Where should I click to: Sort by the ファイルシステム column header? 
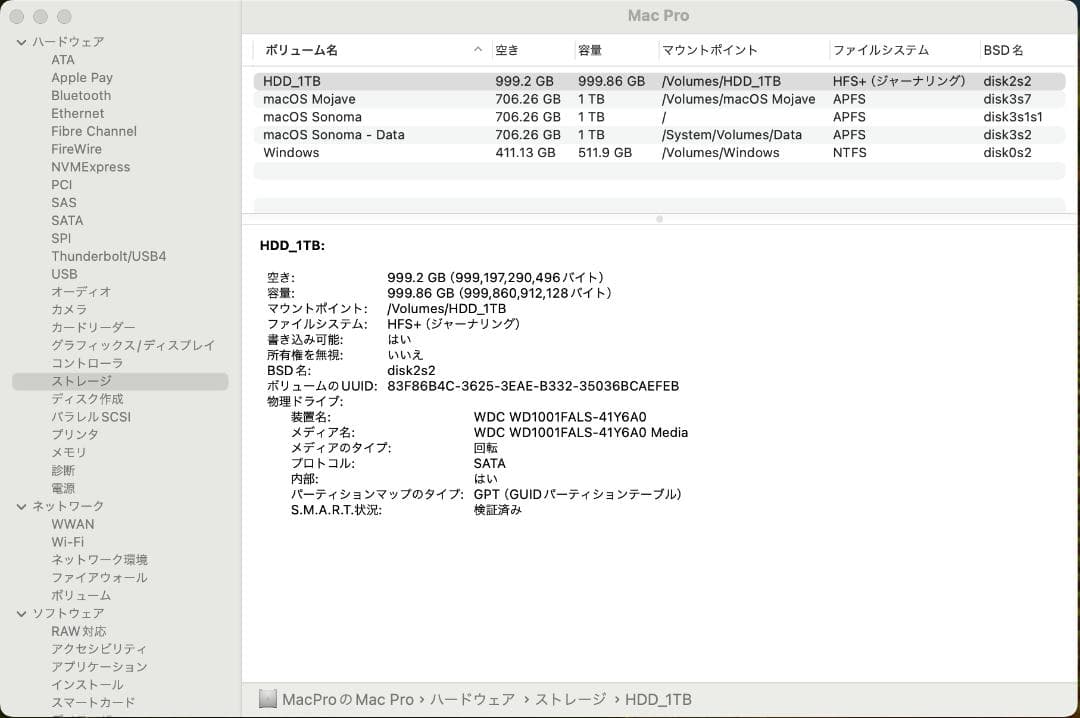click(881, 50)
